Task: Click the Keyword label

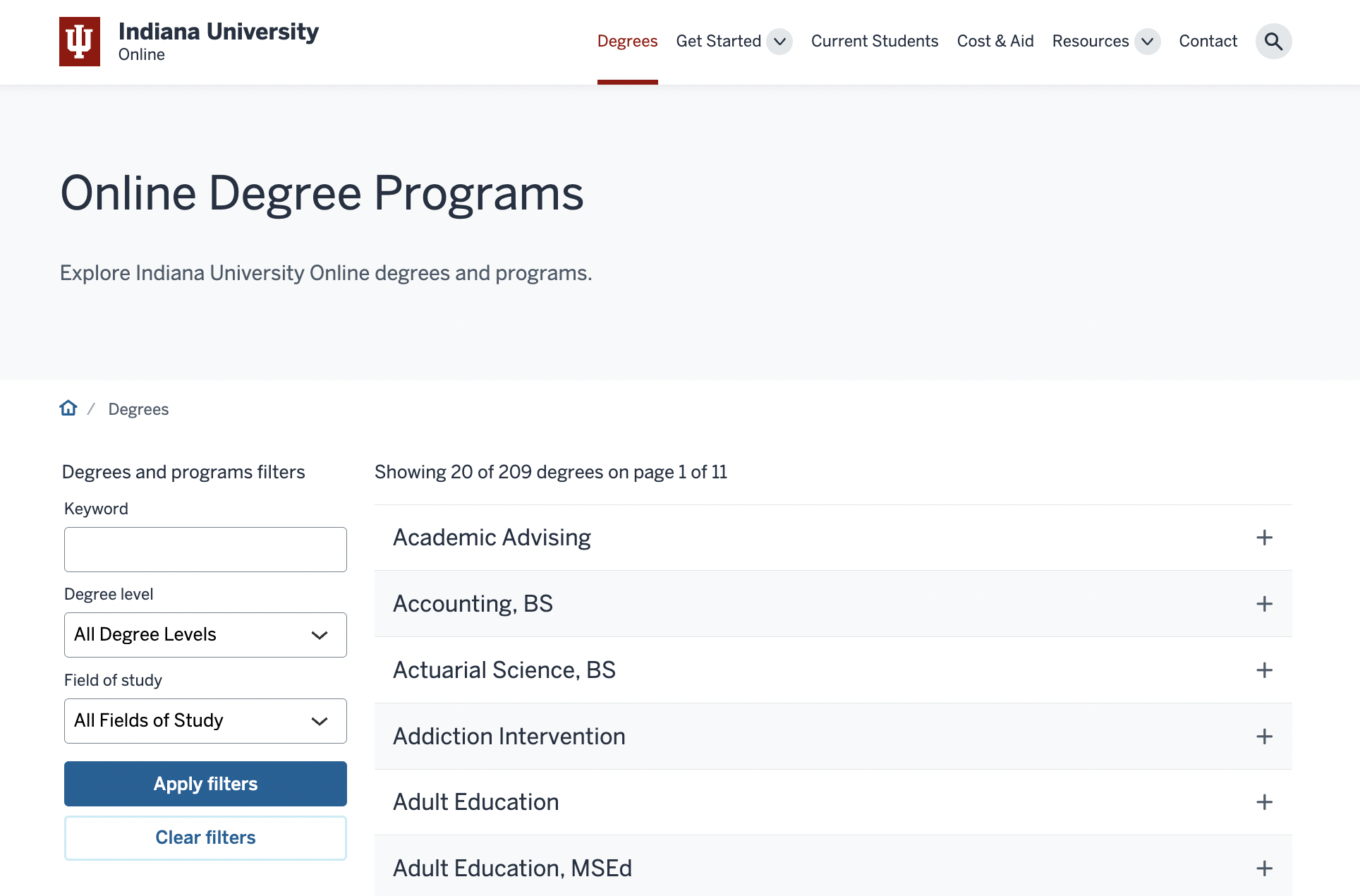Action: tap(96, 509)
